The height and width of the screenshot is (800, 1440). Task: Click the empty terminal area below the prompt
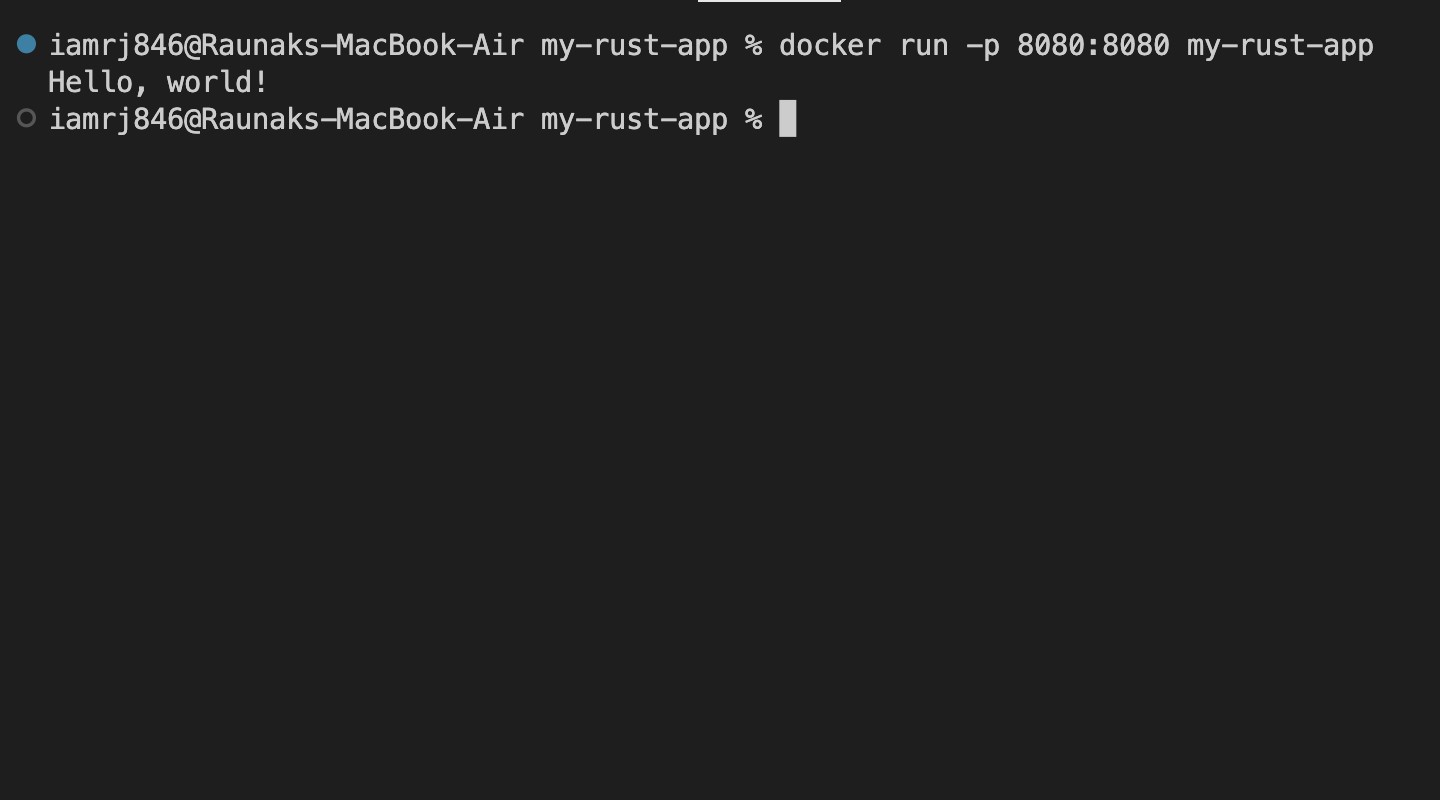(720, 450)
